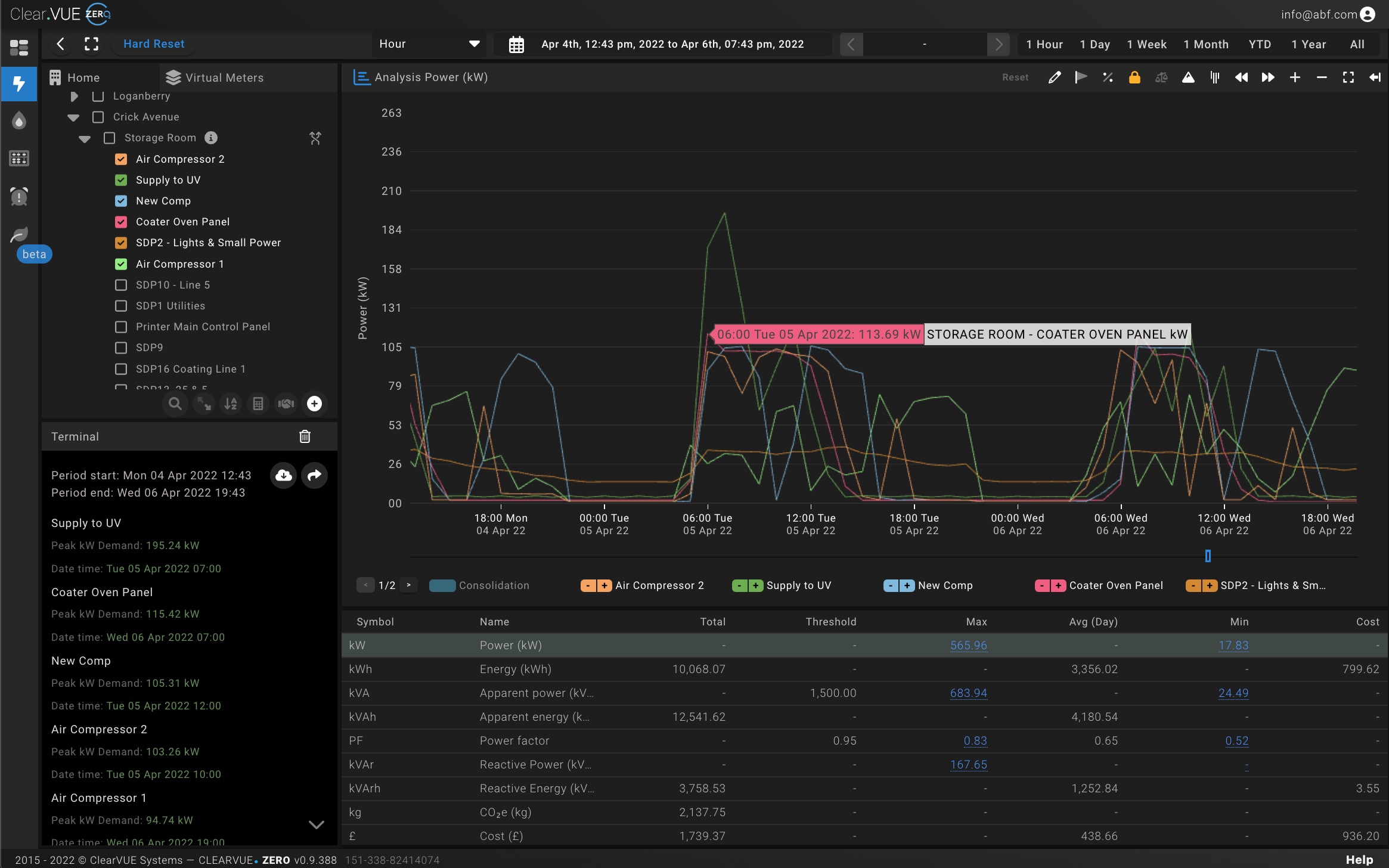This screenshot has height=868, width=1389.
Task: Uncheck the Coater Oven Panel checkbox
Action: (x=121, y=222)
